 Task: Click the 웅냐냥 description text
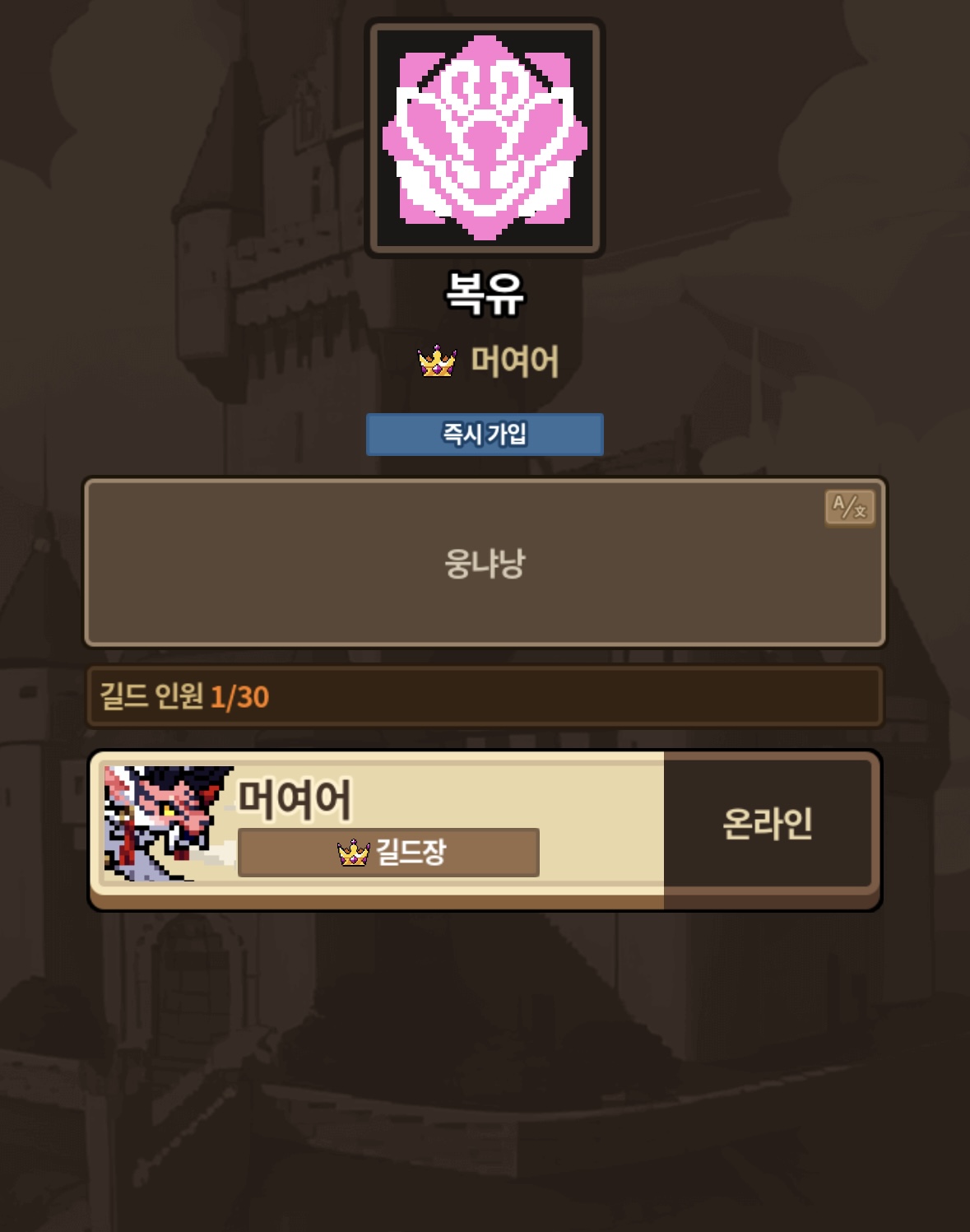coord(485,564)
